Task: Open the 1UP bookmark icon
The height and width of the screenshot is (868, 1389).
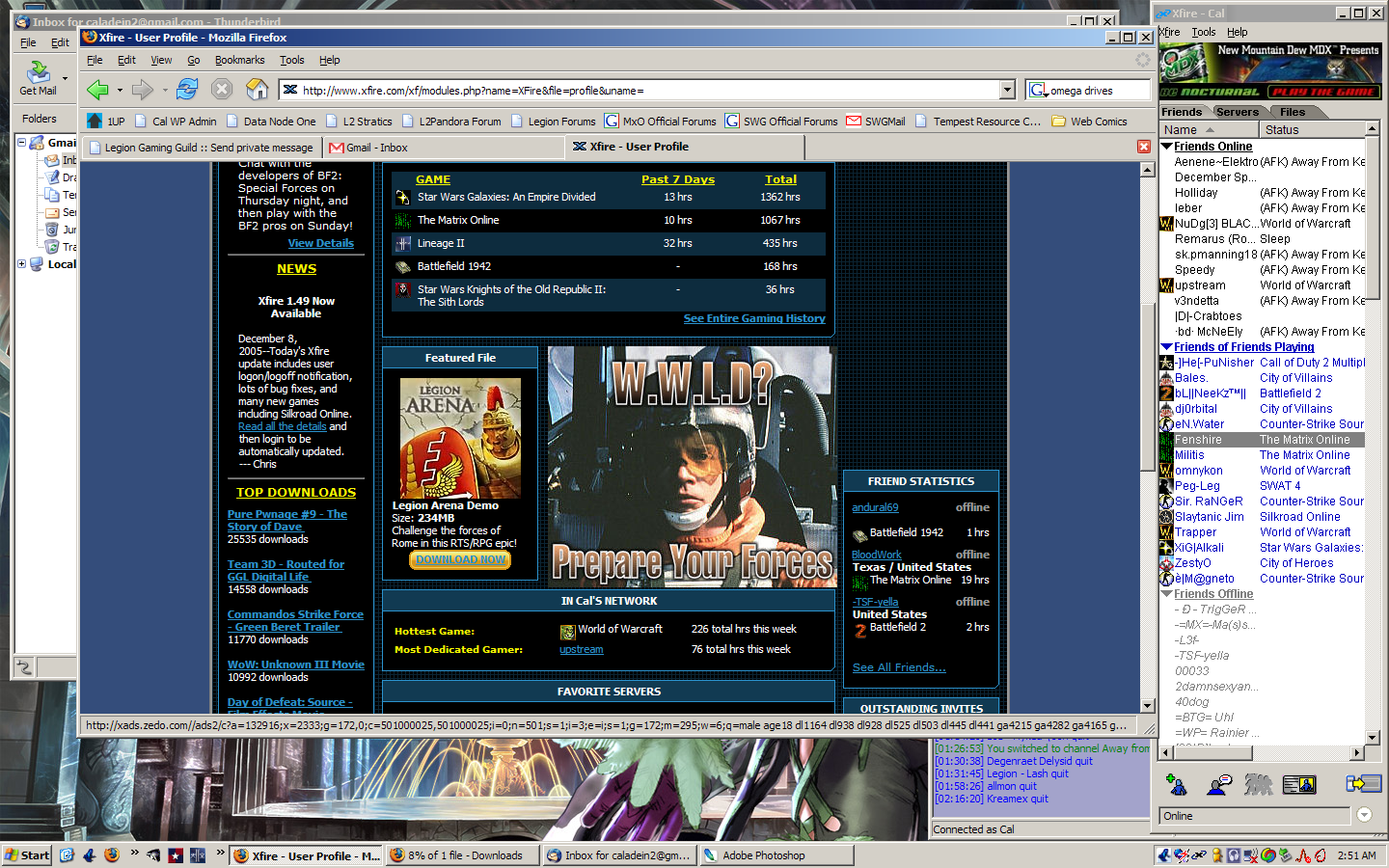Action: pyautogui.click(x=95, y=121)
